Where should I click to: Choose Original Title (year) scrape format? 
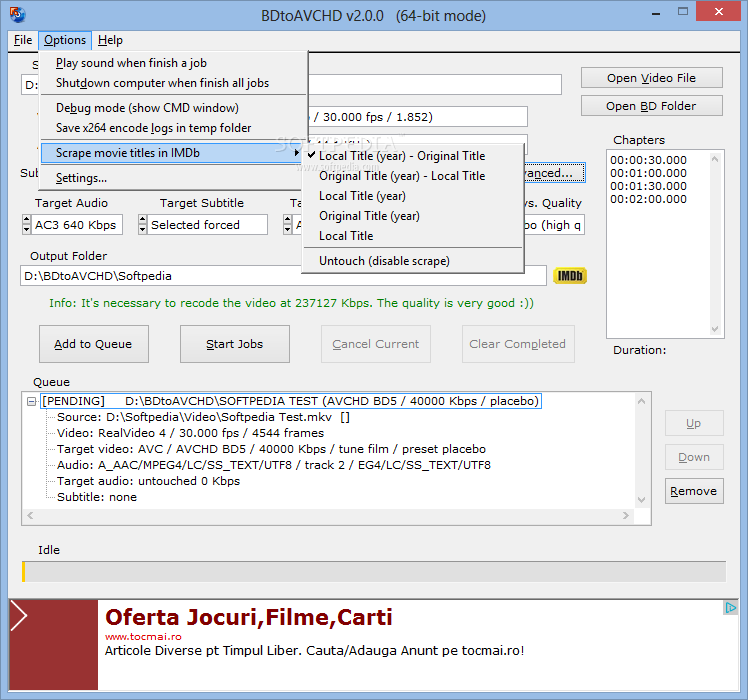pos(413,216)
